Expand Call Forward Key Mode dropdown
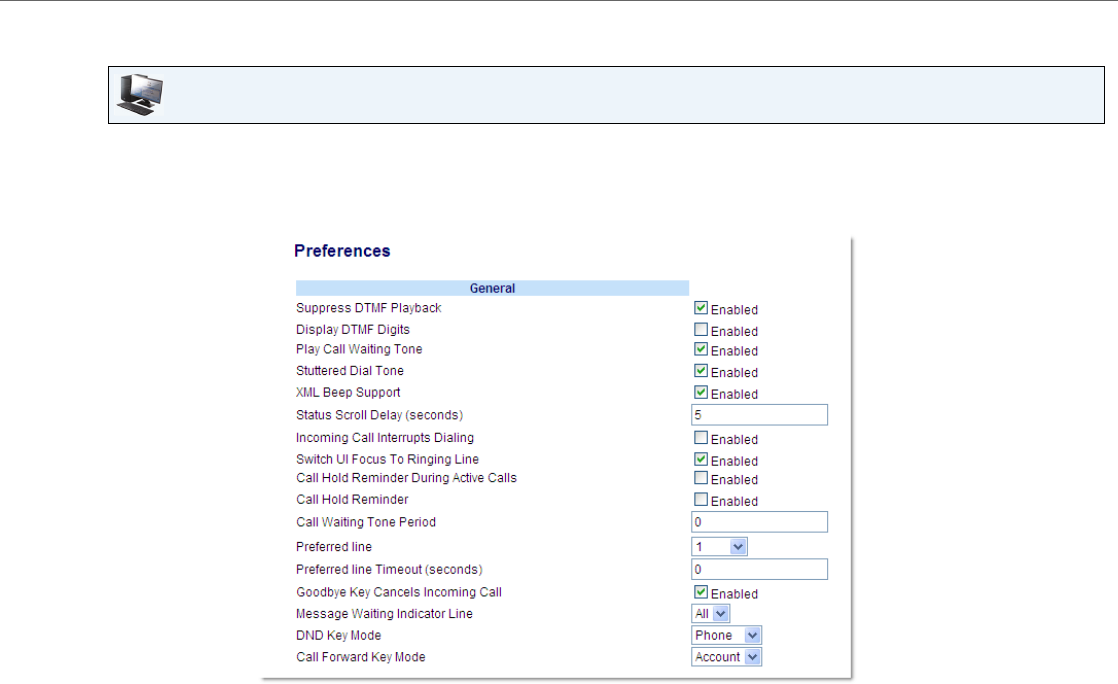The width and height of the screenshot is (1118, 684). coord(727,658)
